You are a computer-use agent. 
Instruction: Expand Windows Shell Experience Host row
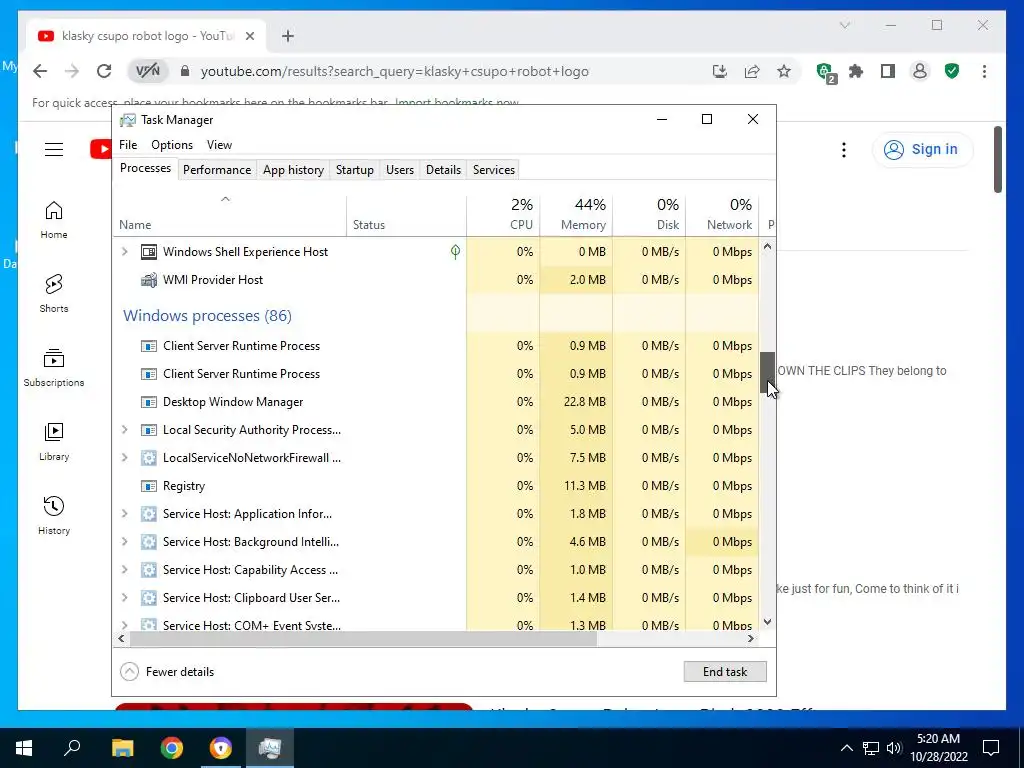point(125,251)
